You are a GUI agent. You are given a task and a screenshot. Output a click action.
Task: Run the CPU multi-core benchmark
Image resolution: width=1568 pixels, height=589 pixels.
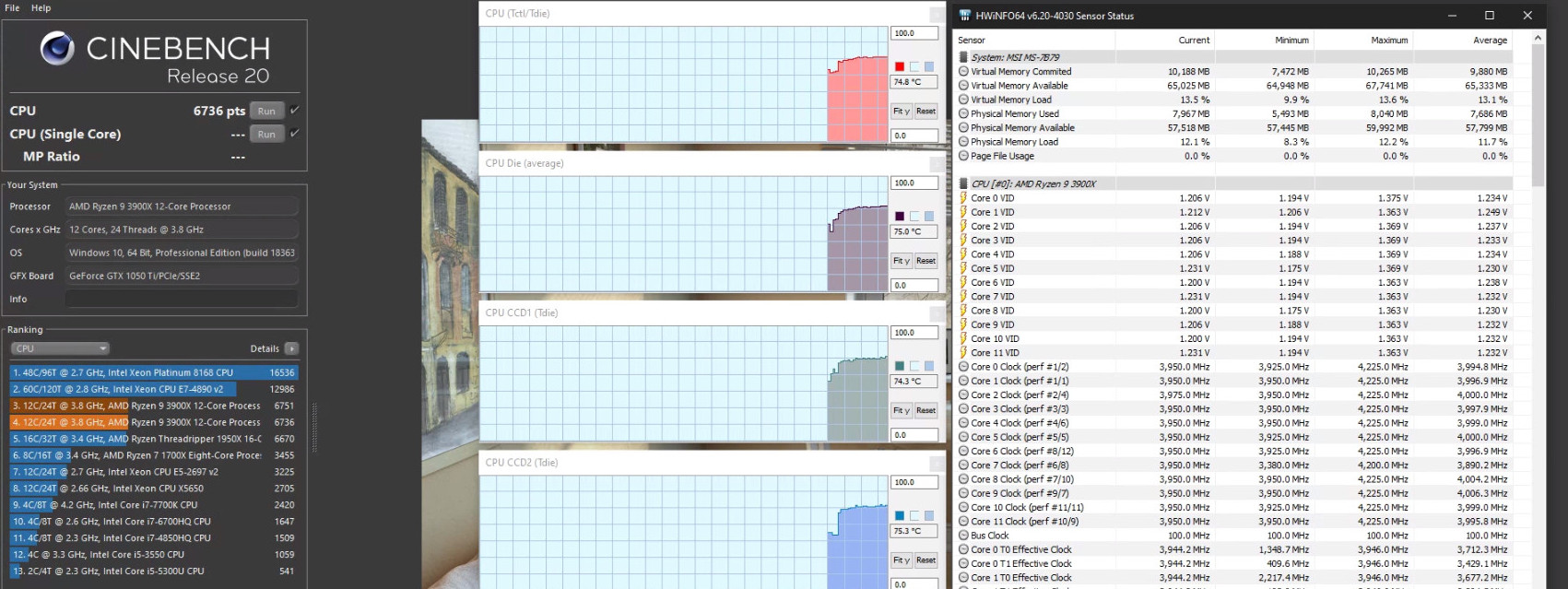click(266, 111)
